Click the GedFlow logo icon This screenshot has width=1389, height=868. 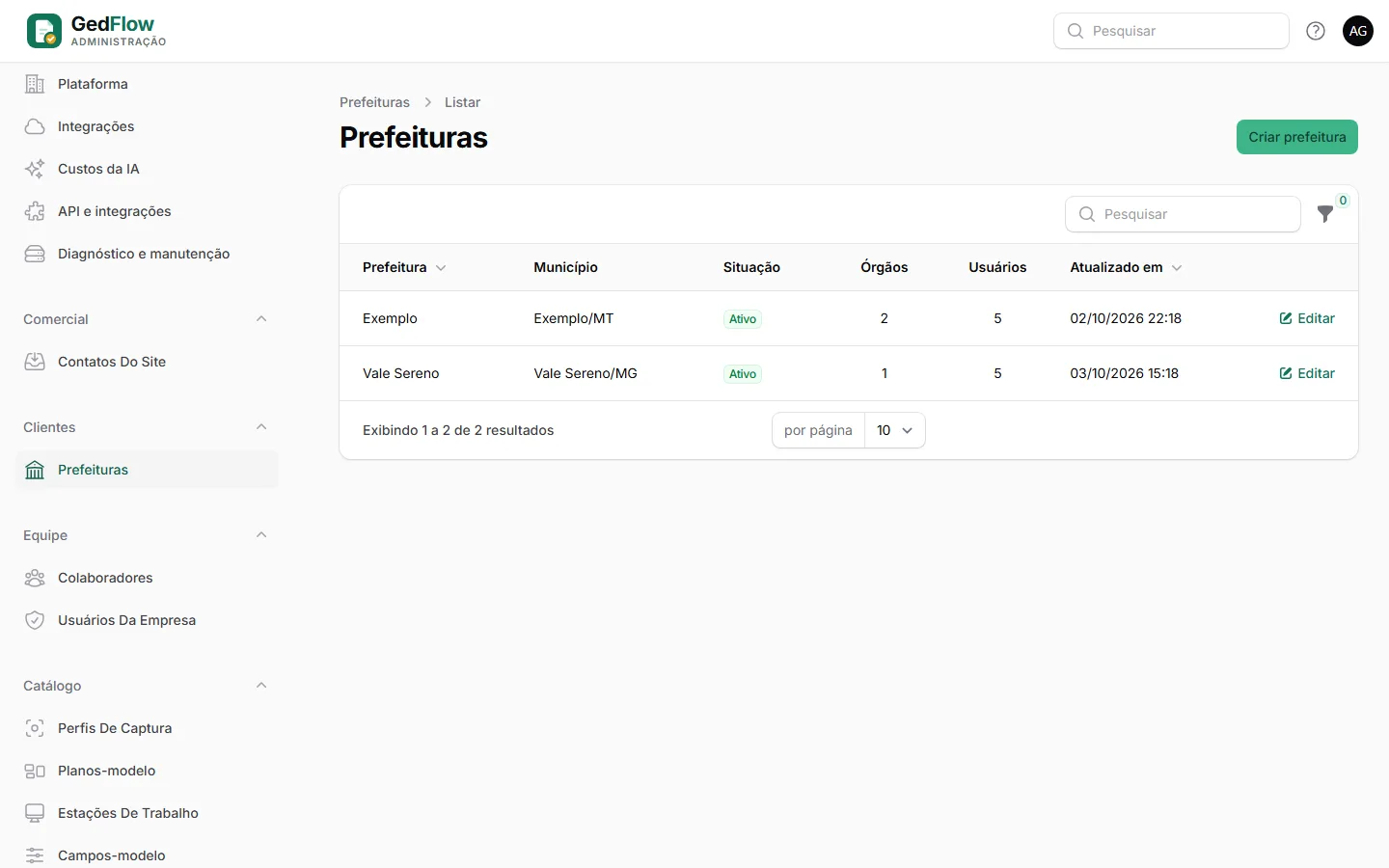(x=44, y=31)
